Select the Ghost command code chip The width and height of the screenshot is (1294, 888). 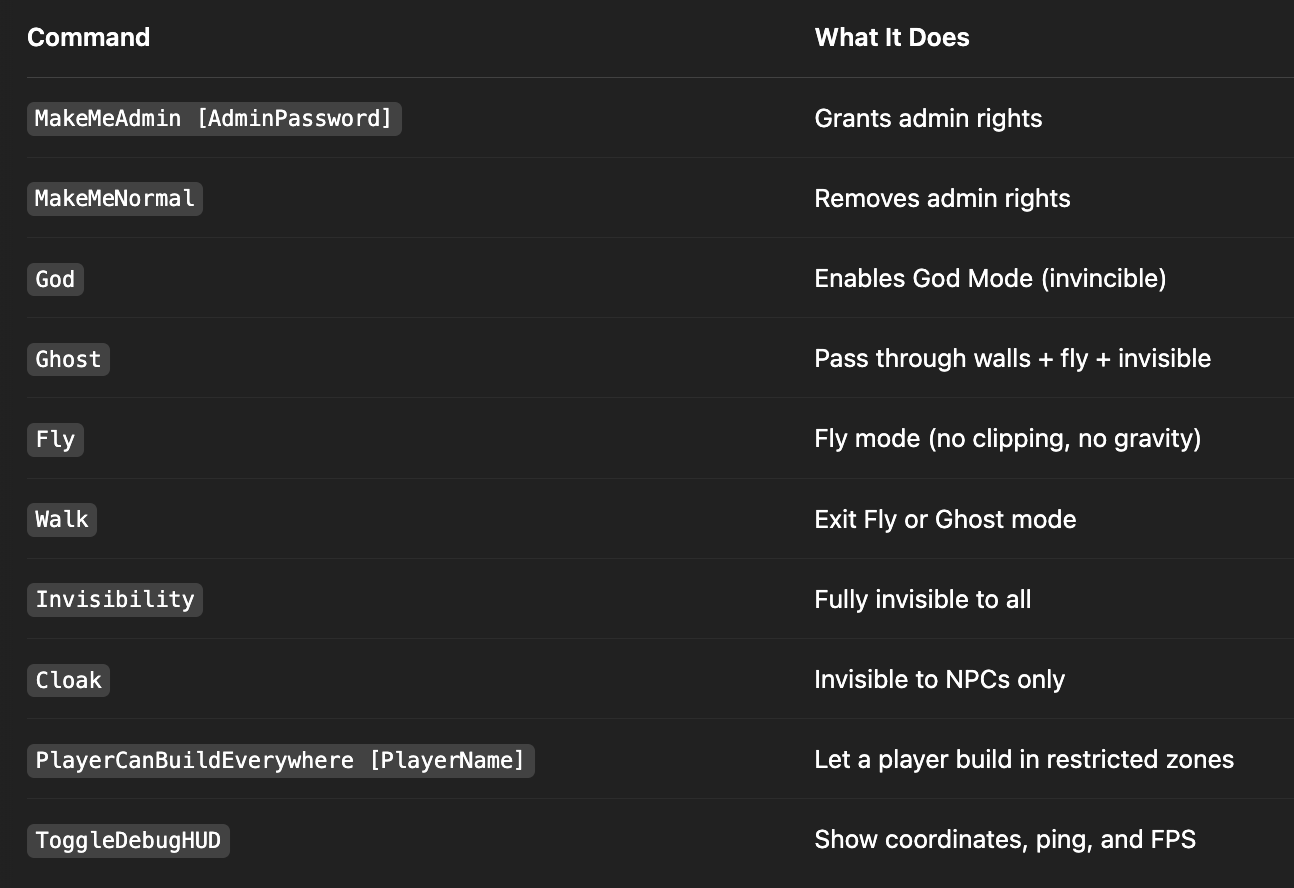[x=68, y=359]
